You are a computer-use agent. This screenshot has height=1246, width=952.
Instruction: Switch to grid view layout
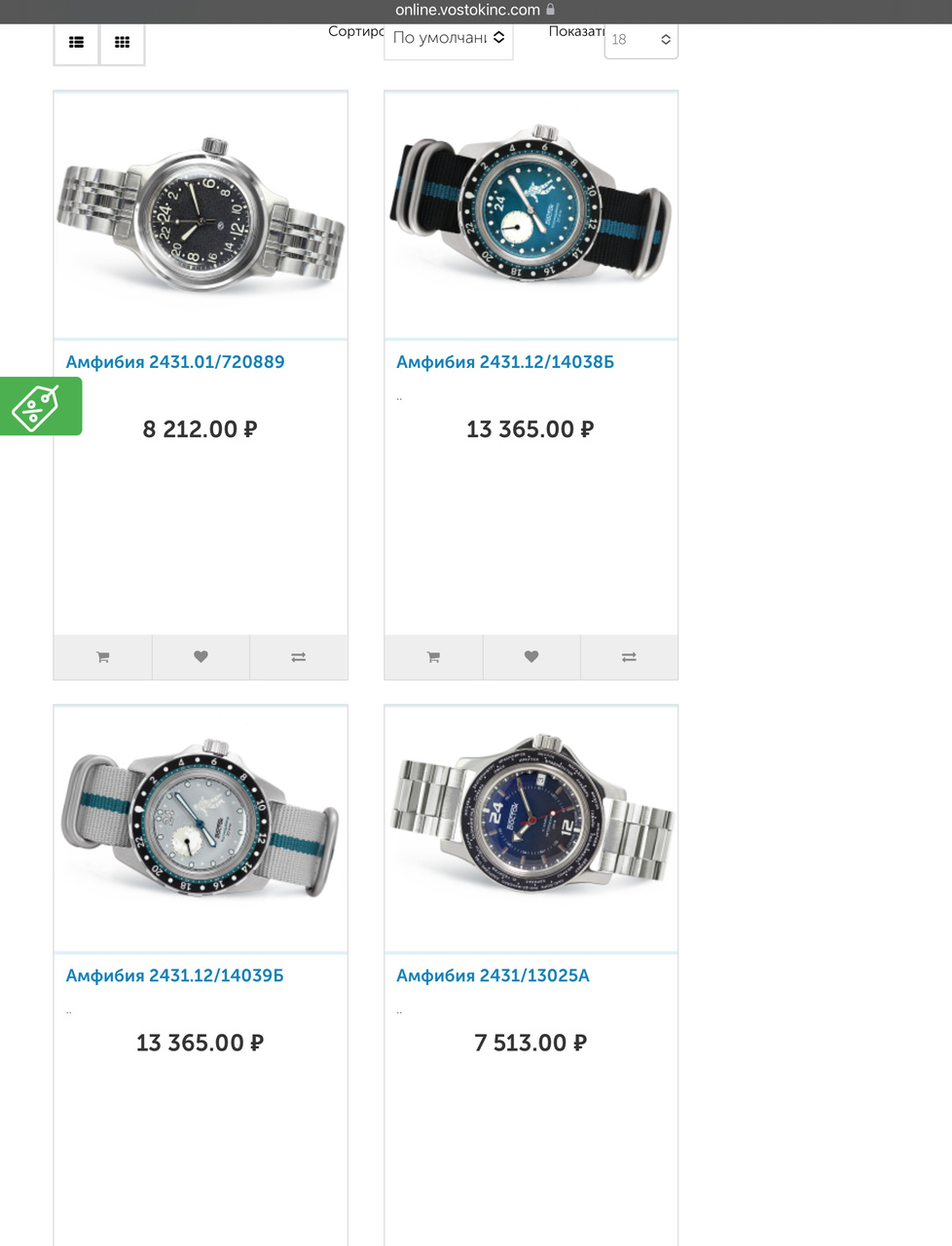tap(123, 43)
